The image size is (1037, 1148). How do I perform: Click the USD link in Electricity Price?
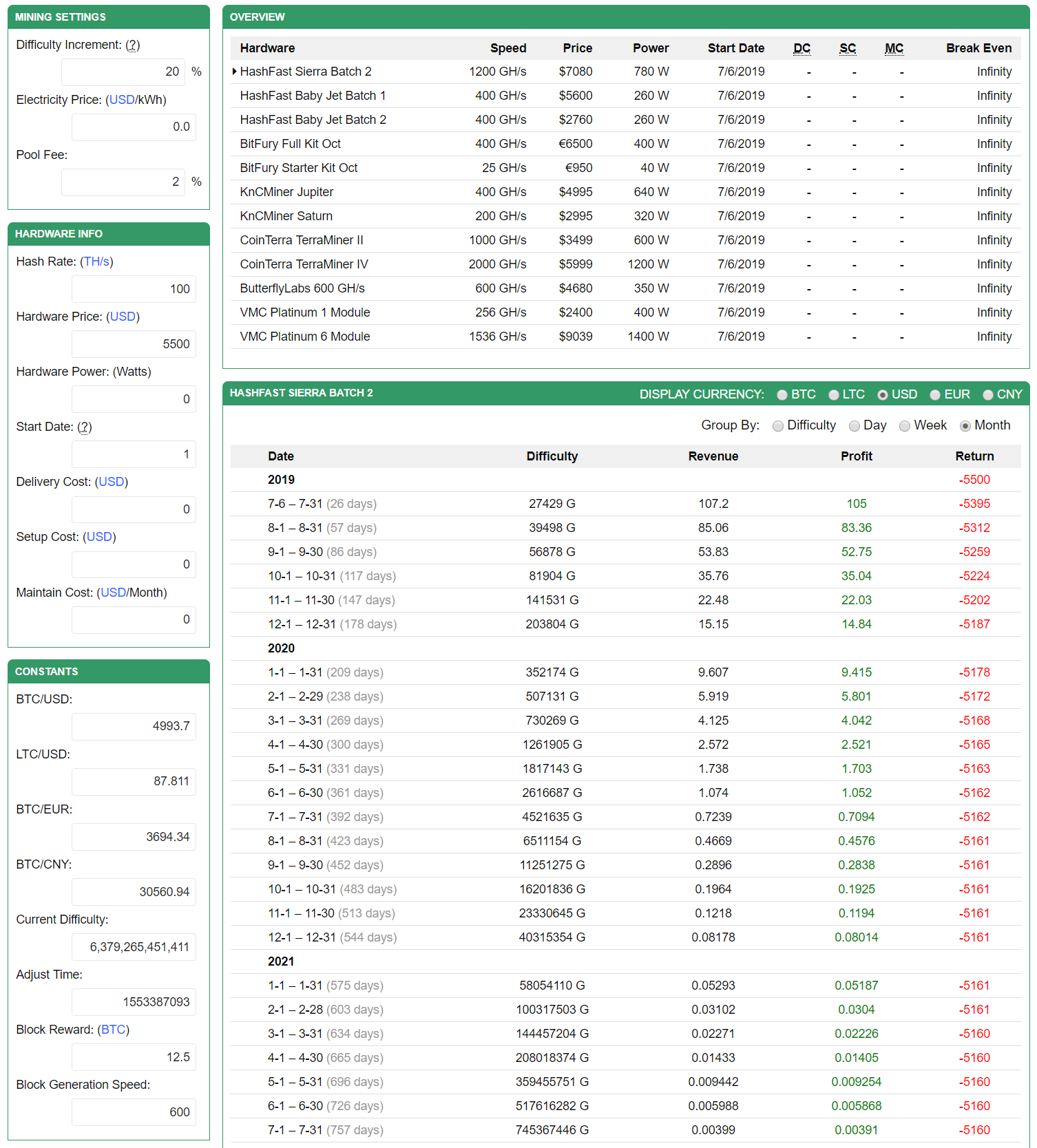tap(122, 100)
